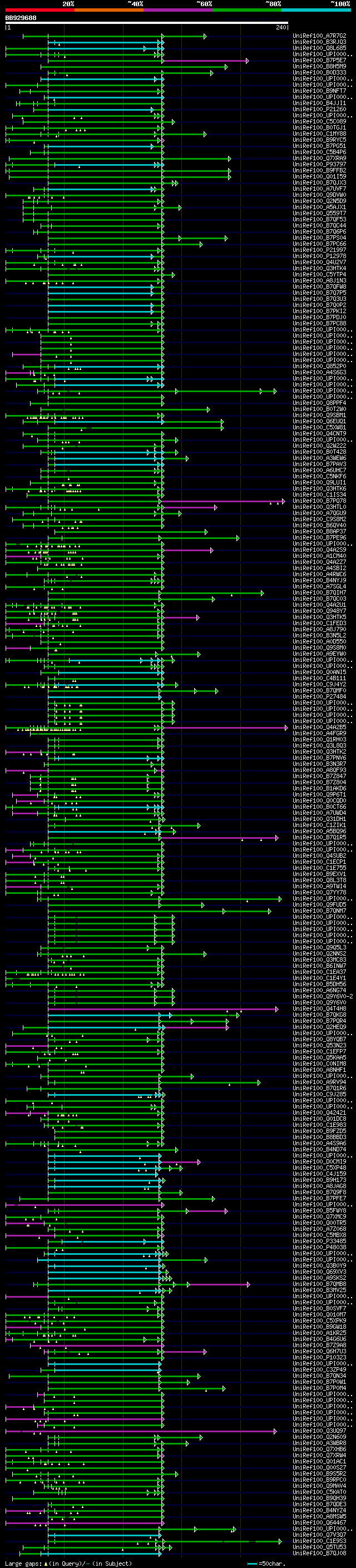Image resolution: width=356 pixels, height=1568 pixels.
Task: Select the UniRef100_Q9LUI1 label
Action: click(319, 483)
